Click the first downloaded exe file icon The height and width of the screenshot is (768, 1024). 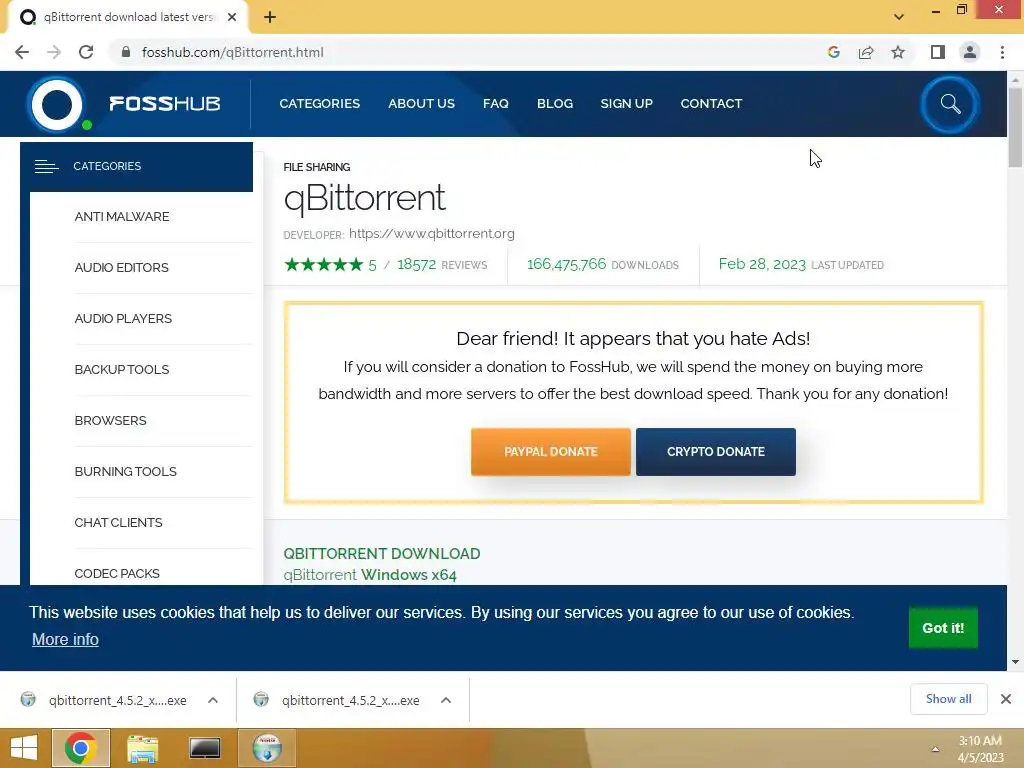tap(28, 699)
